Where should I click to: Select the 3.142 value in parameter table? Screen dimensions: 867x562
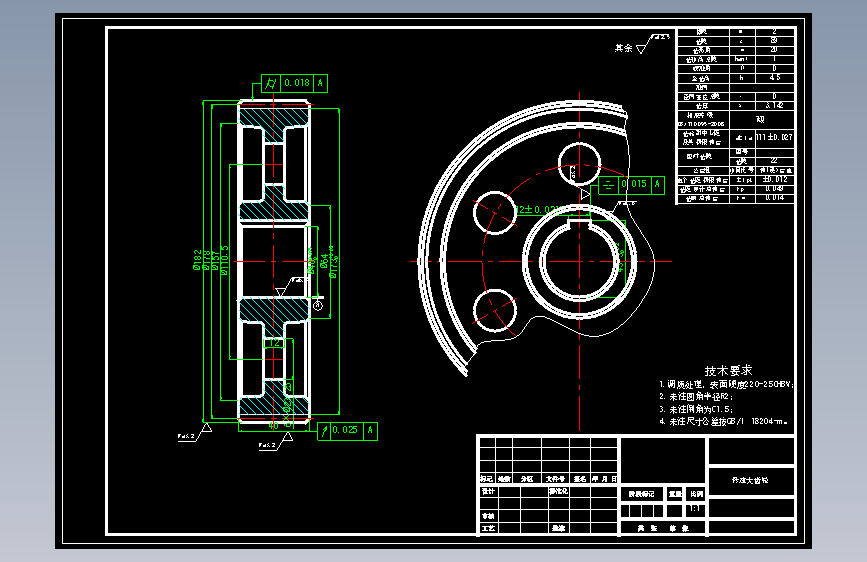[775, 105]
